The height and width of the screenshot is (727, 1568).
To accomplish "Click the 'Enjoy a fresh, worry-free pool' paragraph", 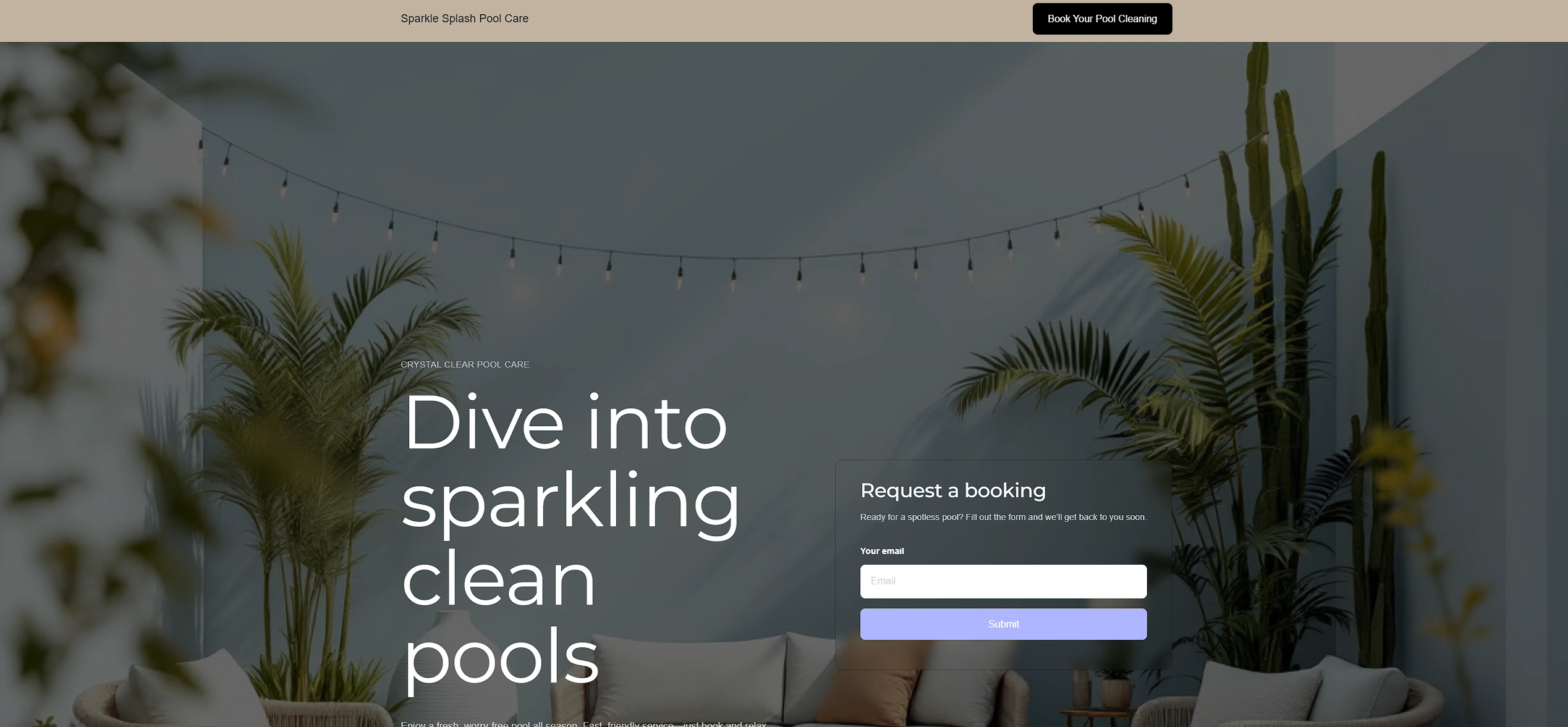I will pos(583,723).
